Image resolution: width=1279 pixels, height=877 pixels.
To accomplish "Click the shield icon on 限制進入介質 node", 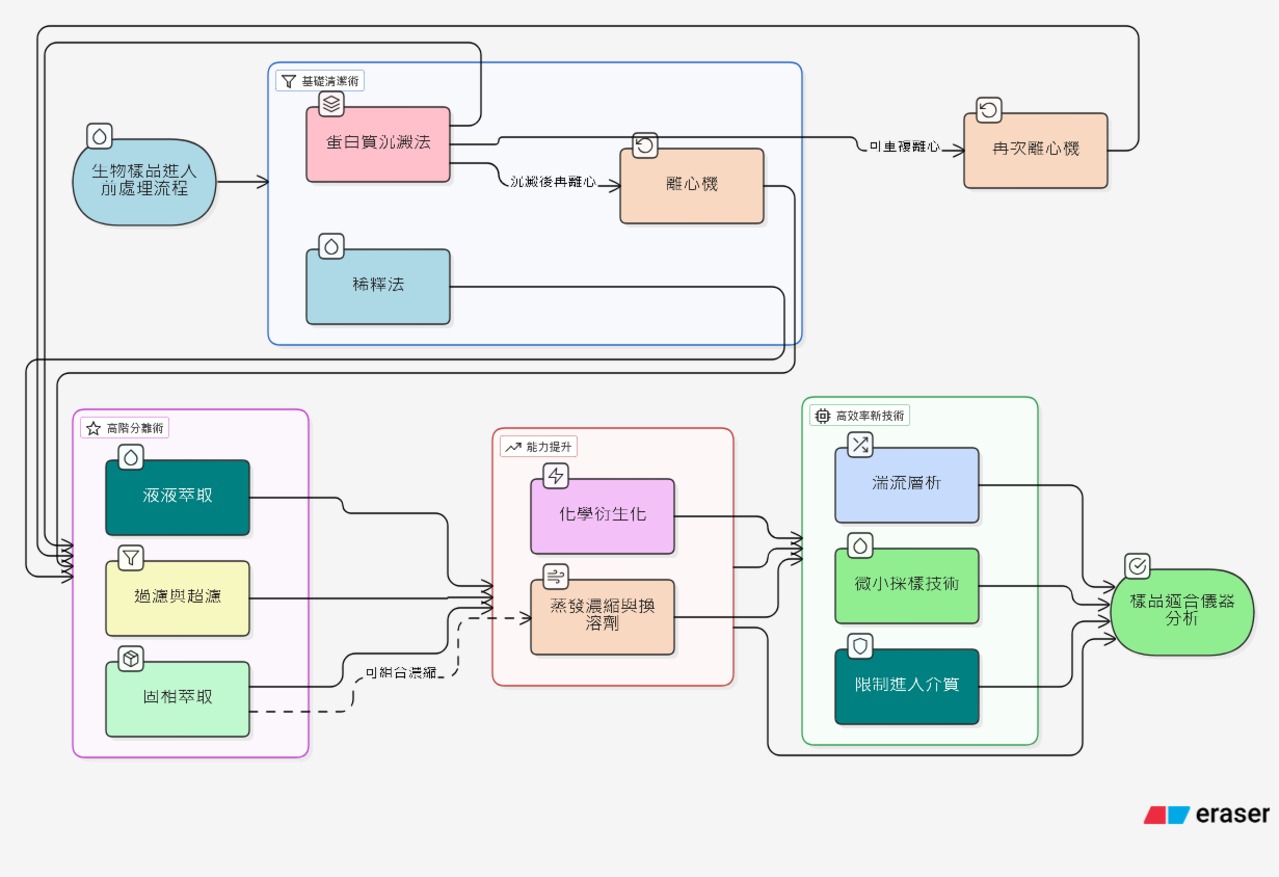I will pyautogui.click(x=860, y=646).
